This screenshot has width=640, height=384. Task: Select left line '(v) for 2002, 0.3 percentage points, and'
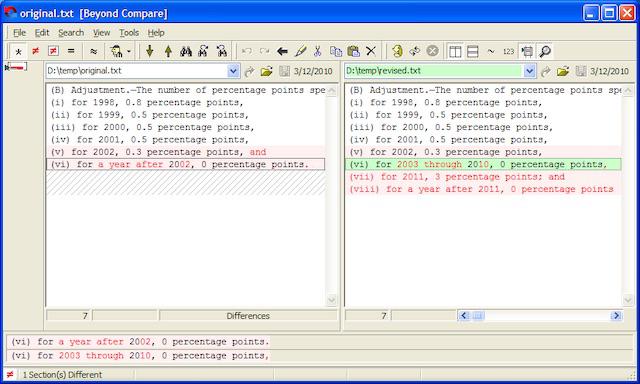click(186, 152)
